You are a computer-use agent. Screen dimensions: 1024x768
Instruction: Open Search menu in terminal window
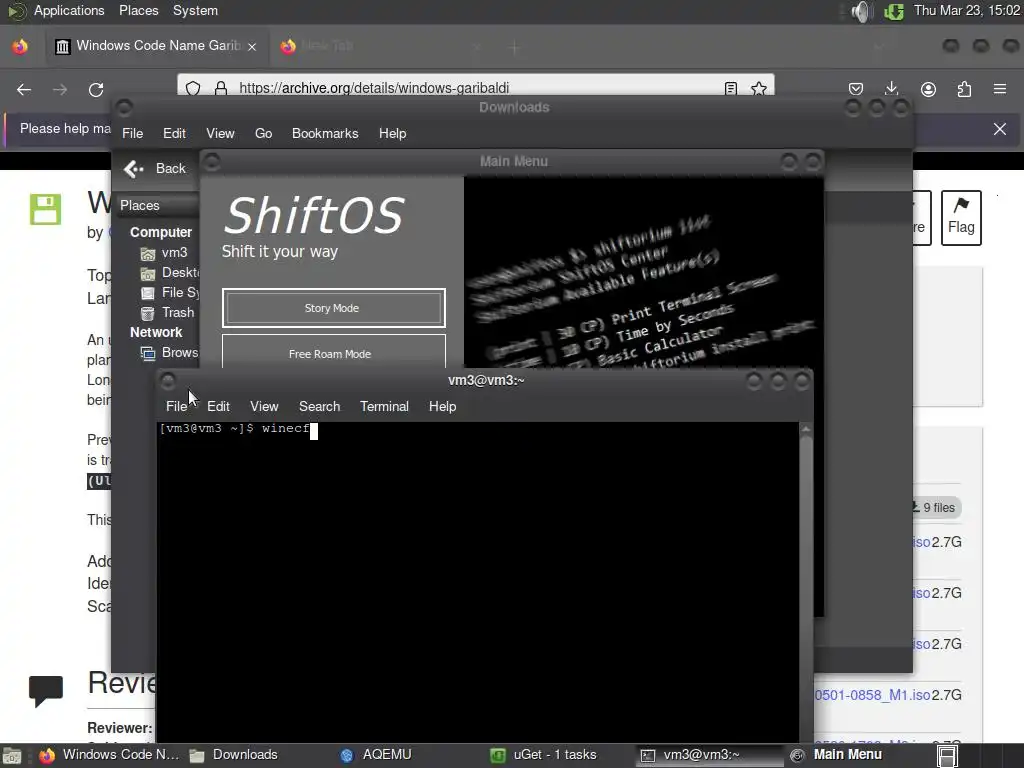click(319, 406)
